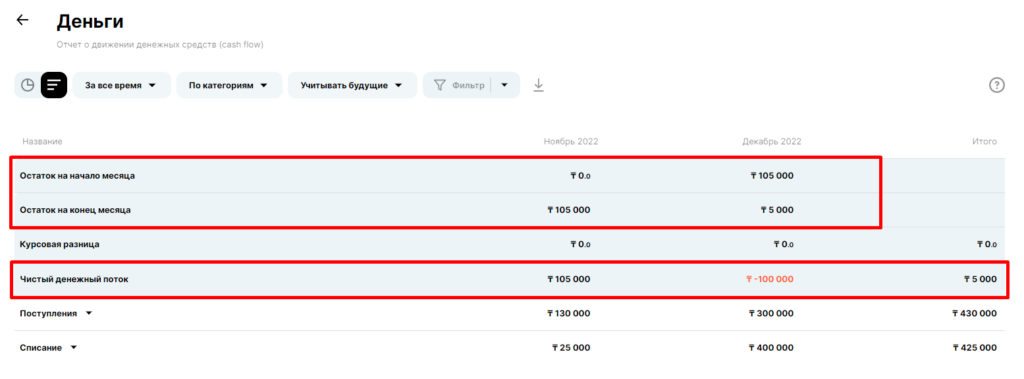Switch to table list view
This screenshot has width=1024, height=379.
[54, 85]
